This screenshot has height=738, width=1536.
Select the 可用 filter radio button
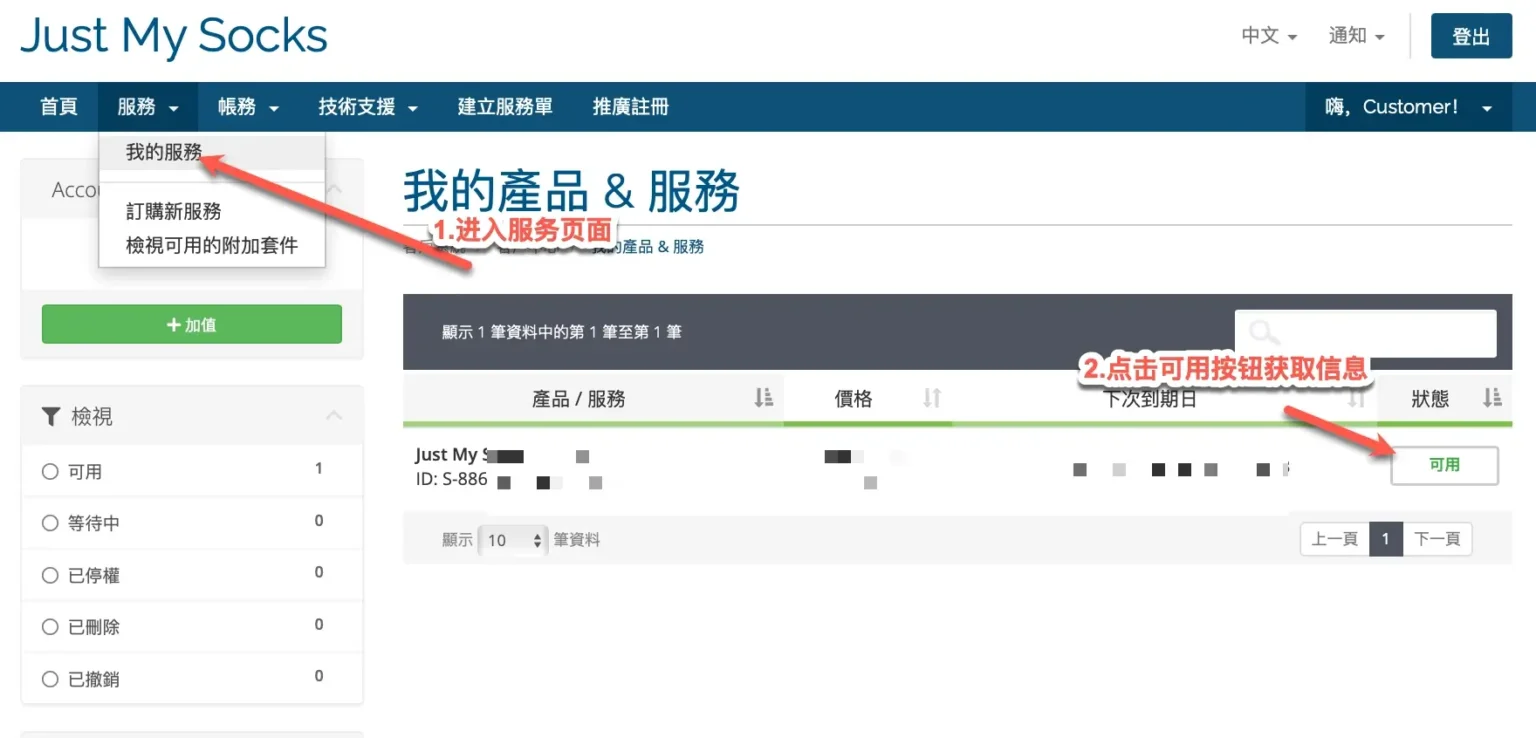click(x=50, y=472)
